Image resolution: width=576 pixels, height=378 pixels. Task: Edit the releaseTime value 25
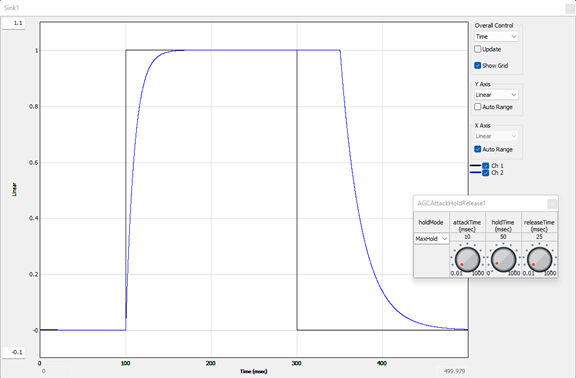pos(539,237)
